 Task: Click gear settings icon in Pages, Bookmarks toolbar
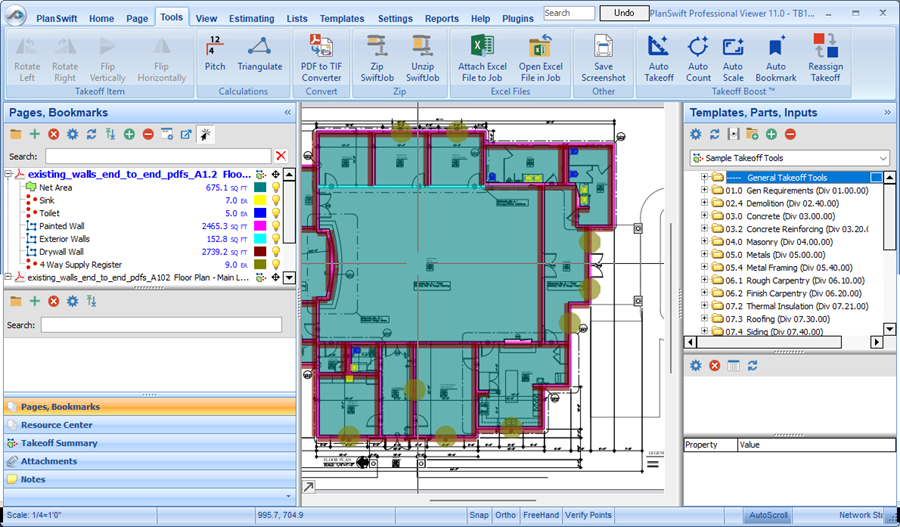point(72,134)
